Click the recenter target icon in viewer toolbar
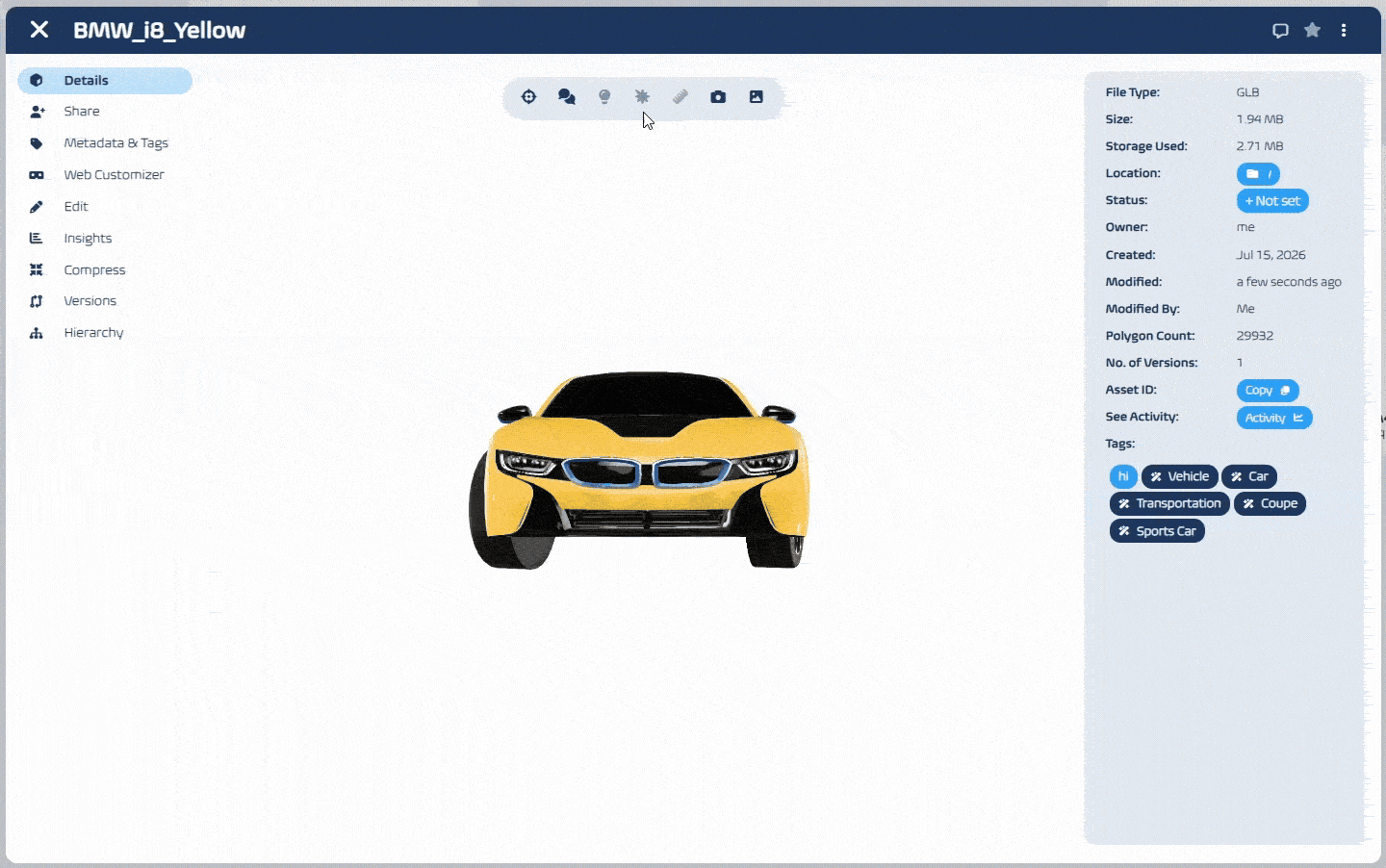Screen dimensions: 1386x868 pos(528,97)
